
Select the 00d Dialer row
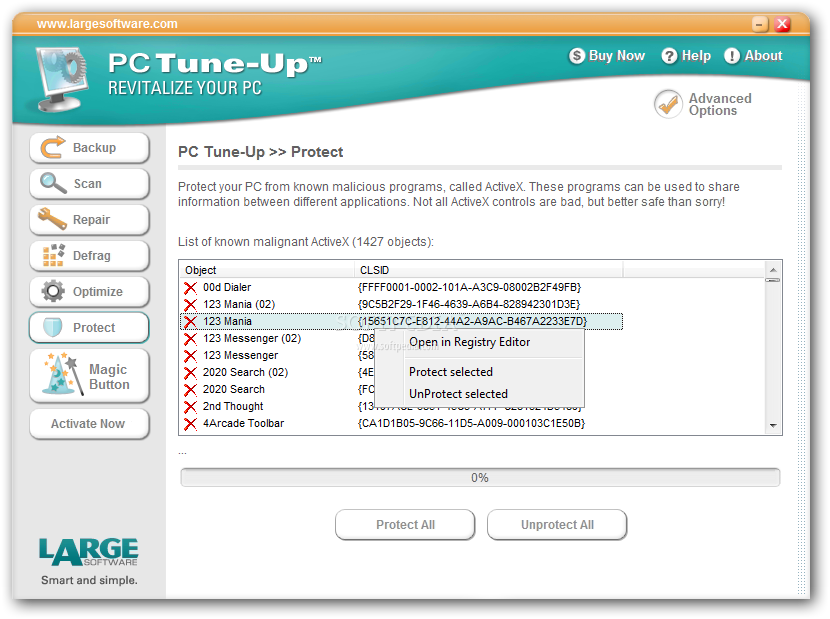(402, 288)
